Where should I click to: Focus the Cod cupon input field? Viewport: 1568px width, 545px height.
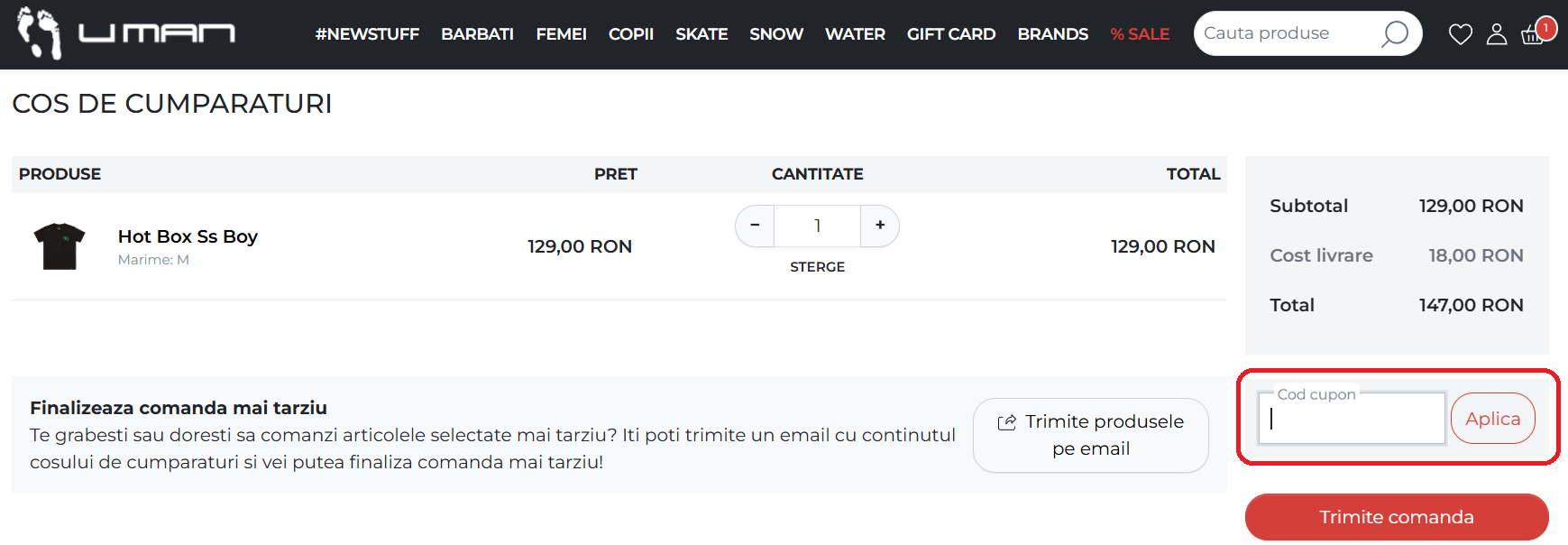[x=1352, y=419]
